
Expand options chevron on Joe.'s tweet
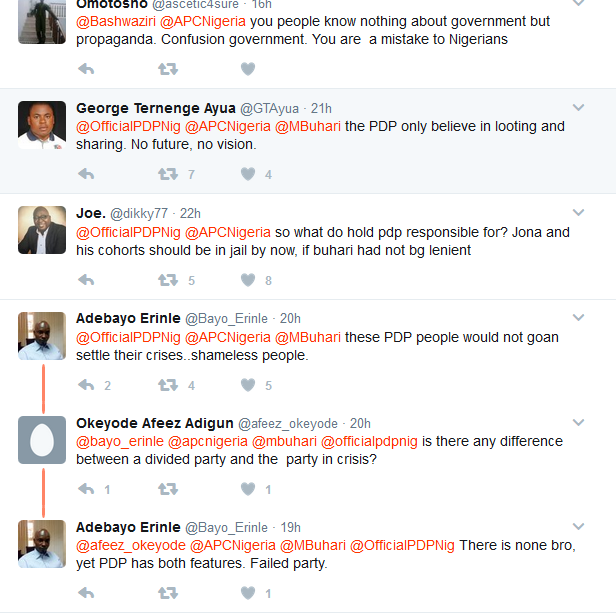(x=578, y=213)
